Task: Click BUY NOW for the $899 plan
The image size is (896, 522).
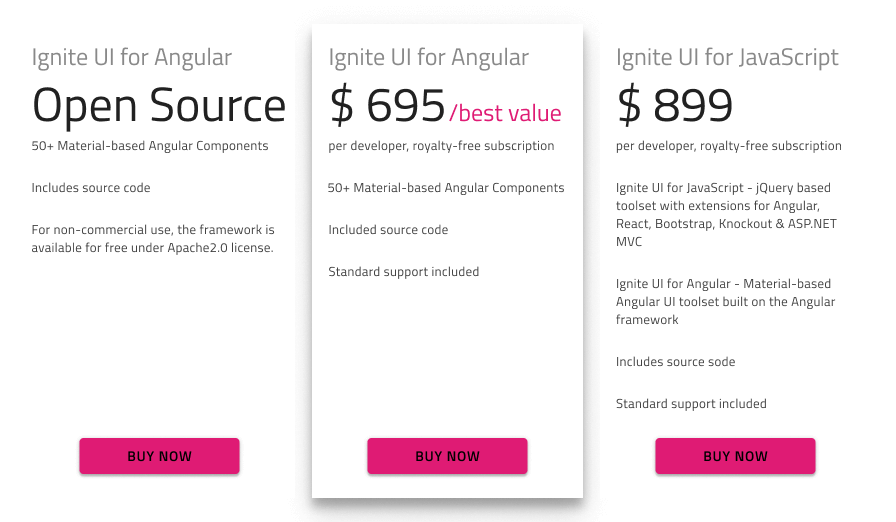Action: (735, 456)
